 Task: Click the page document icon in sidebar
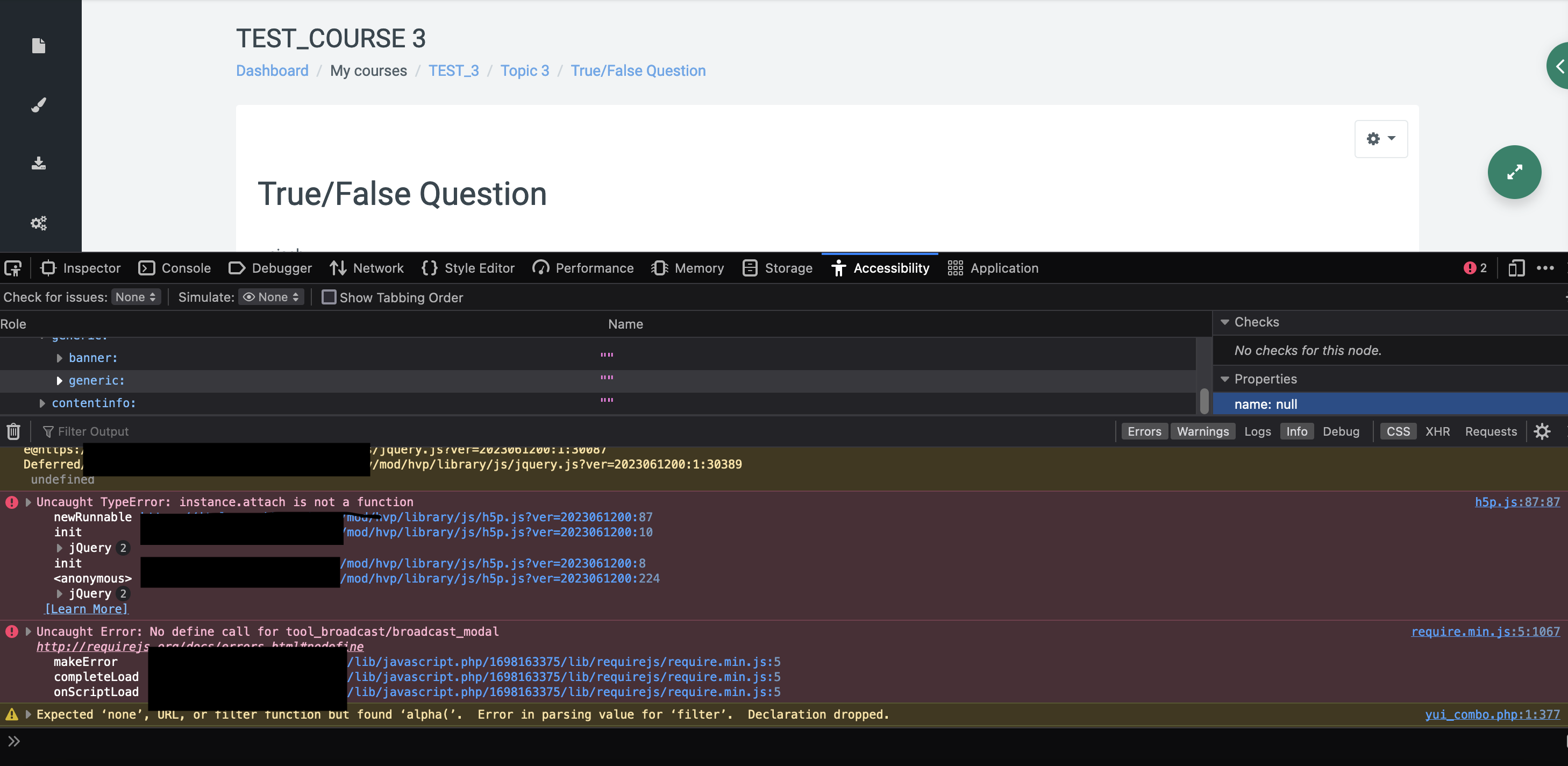pyautogui.click(x=38, y=46)
